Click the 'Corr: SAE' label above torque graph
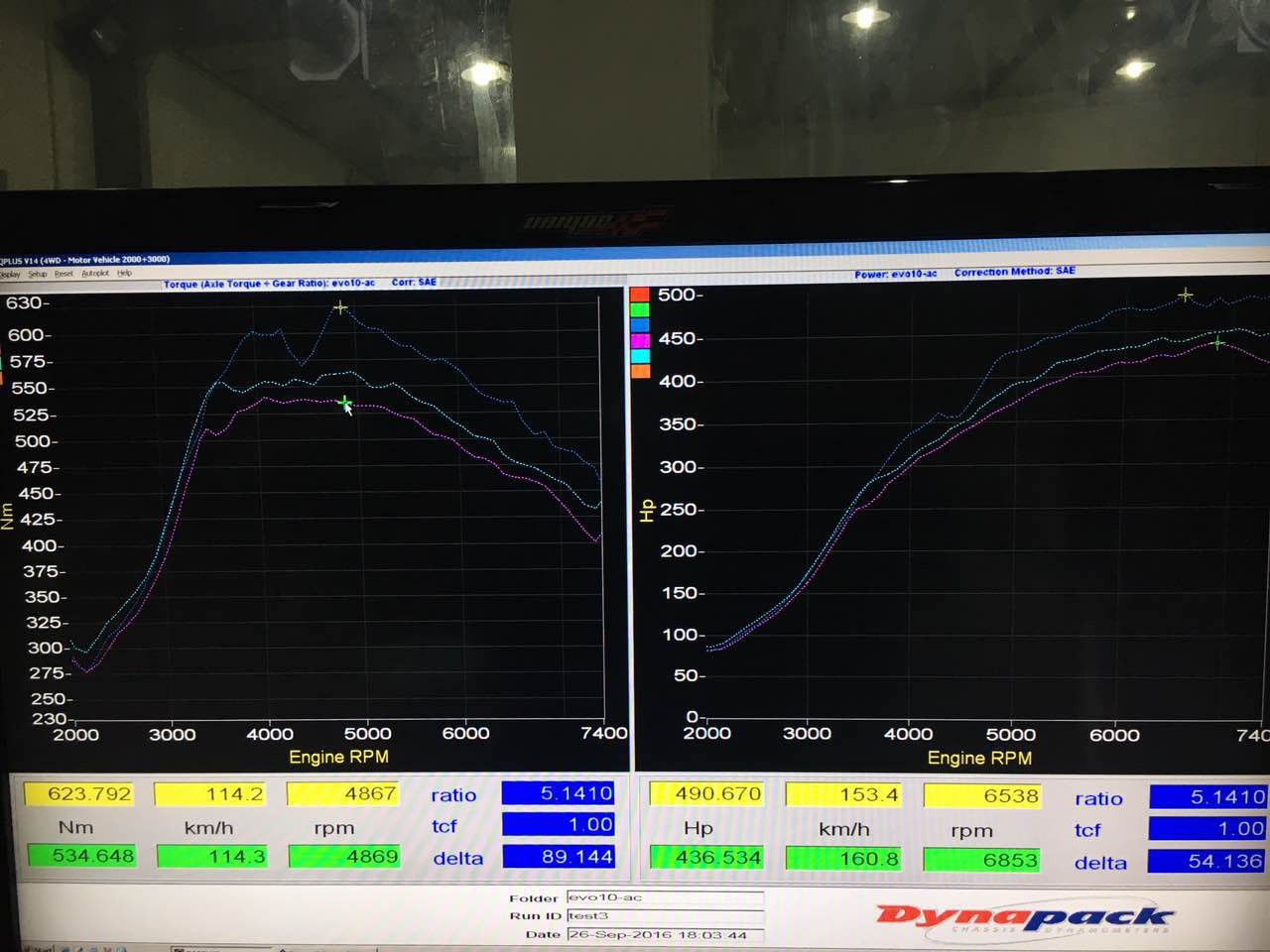Viewport: 1270px width, 952px height. (414, 282)
